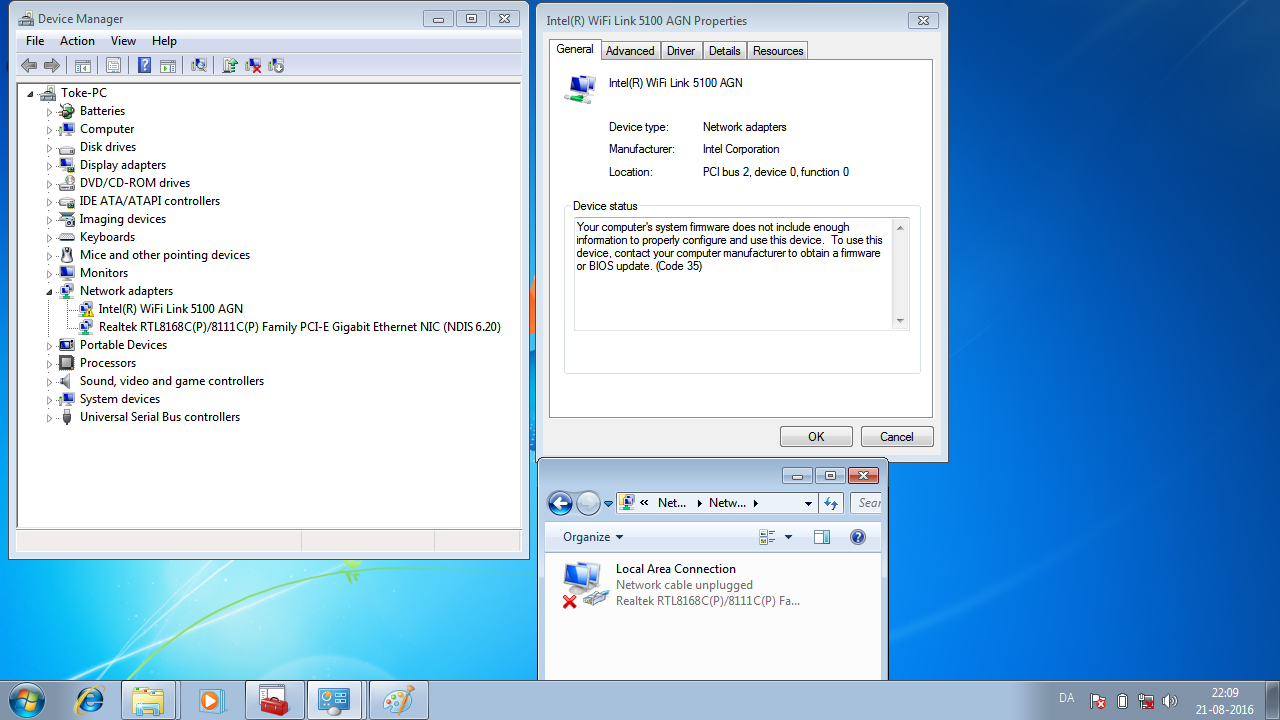This screenshot has width=1280, height=720.
Task: Open the File menu in Device Manager
Action: click(x=35, y=41)
